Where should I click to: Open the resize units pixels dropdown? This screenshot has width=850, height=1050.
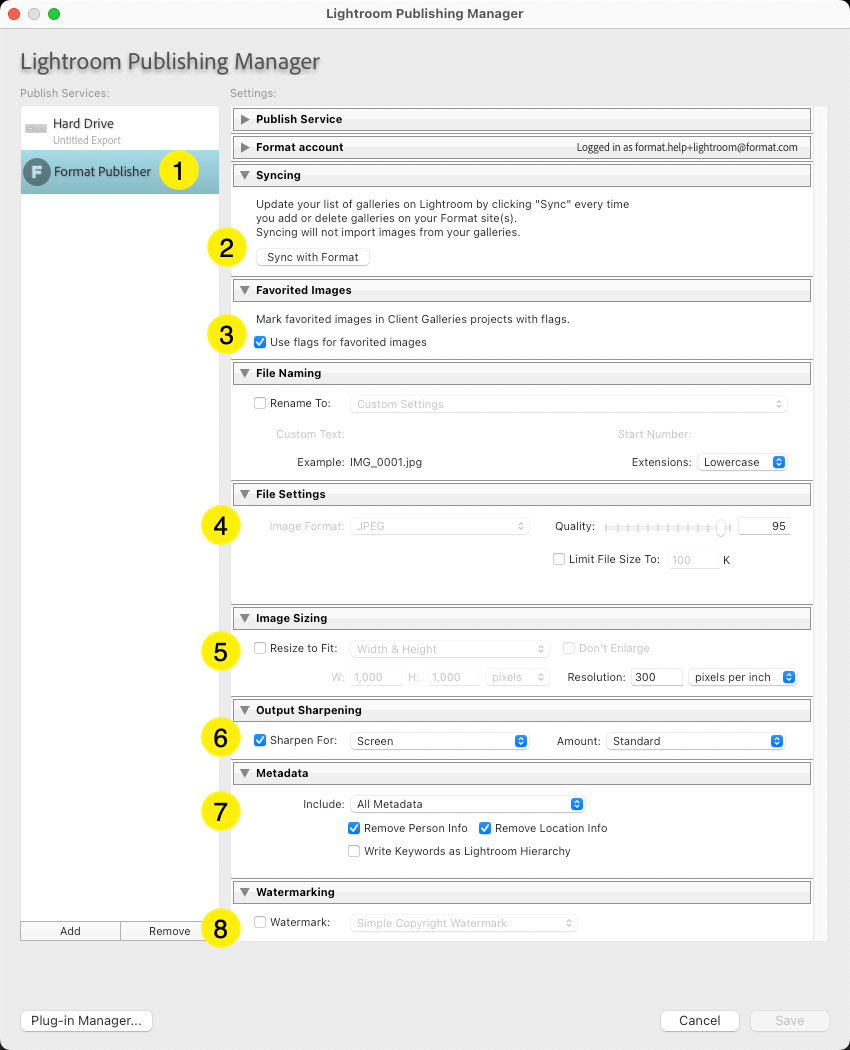pos(517,677)
